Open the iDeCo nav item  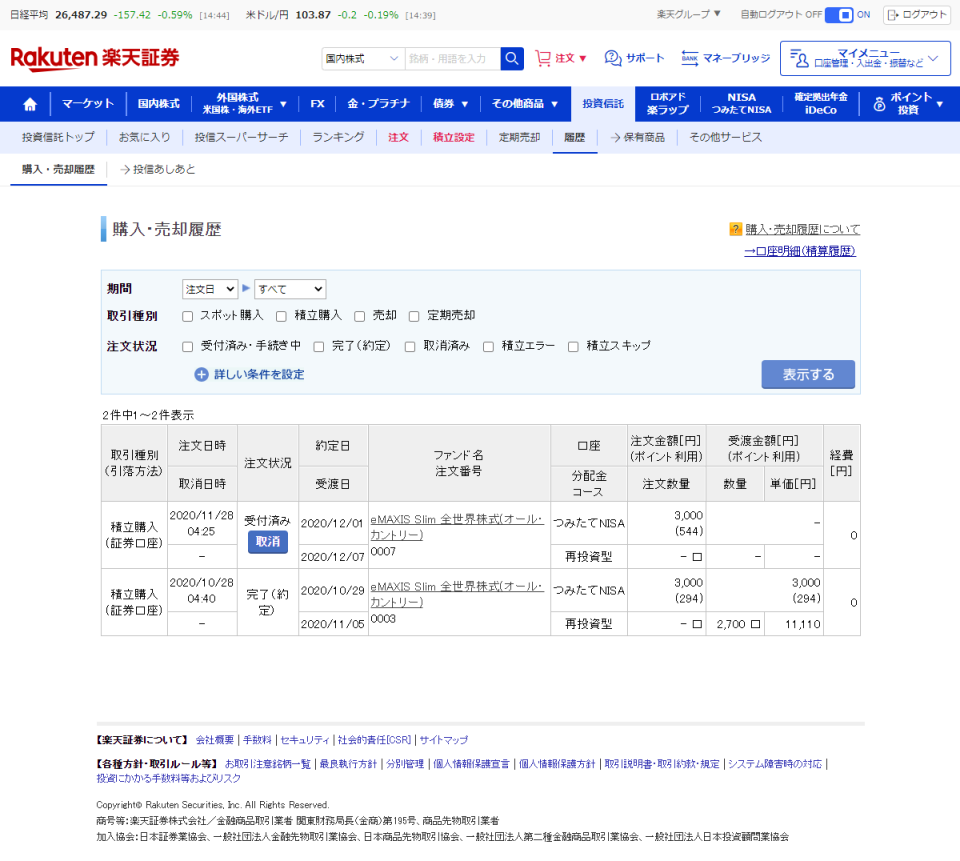point(820,103)
